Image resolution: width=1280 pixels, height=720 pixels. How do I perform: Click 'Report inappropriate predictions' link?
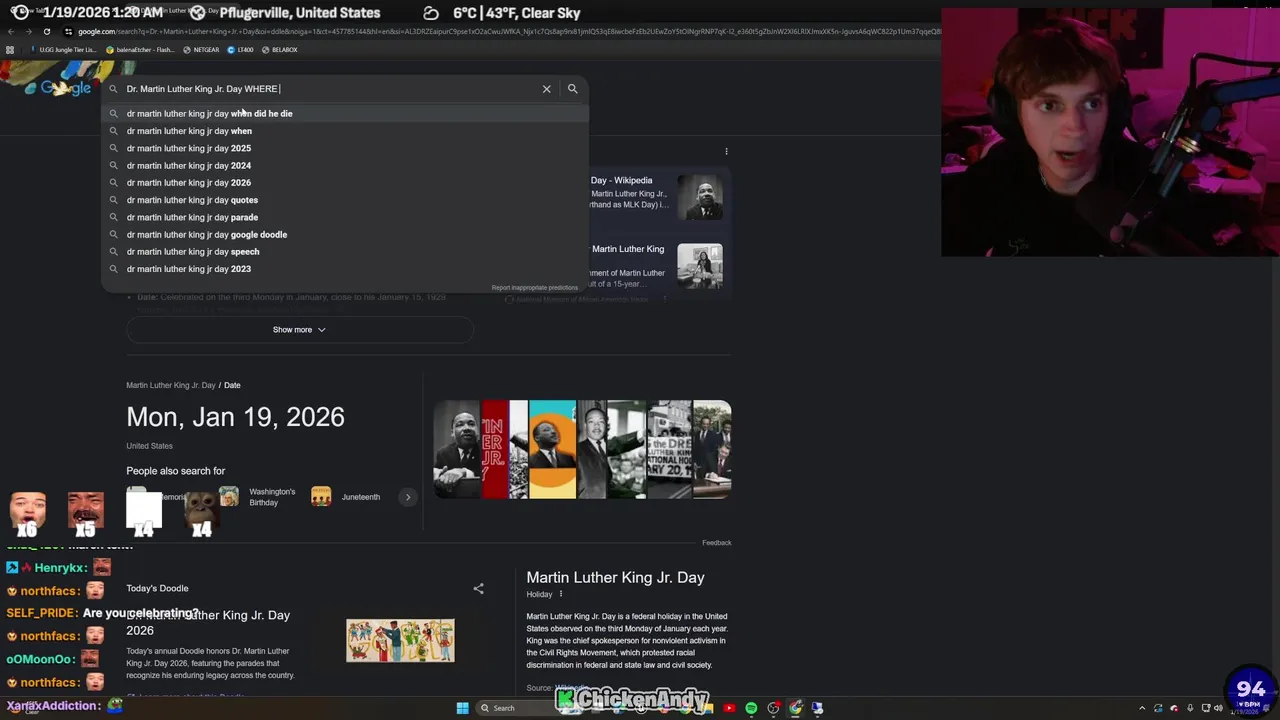coord(534,288)
